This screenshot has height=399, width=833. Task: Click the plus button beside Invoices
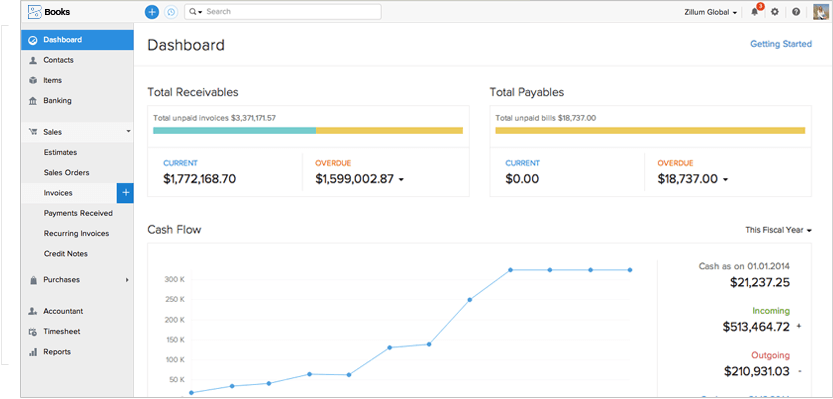click(x=125, y=193)
